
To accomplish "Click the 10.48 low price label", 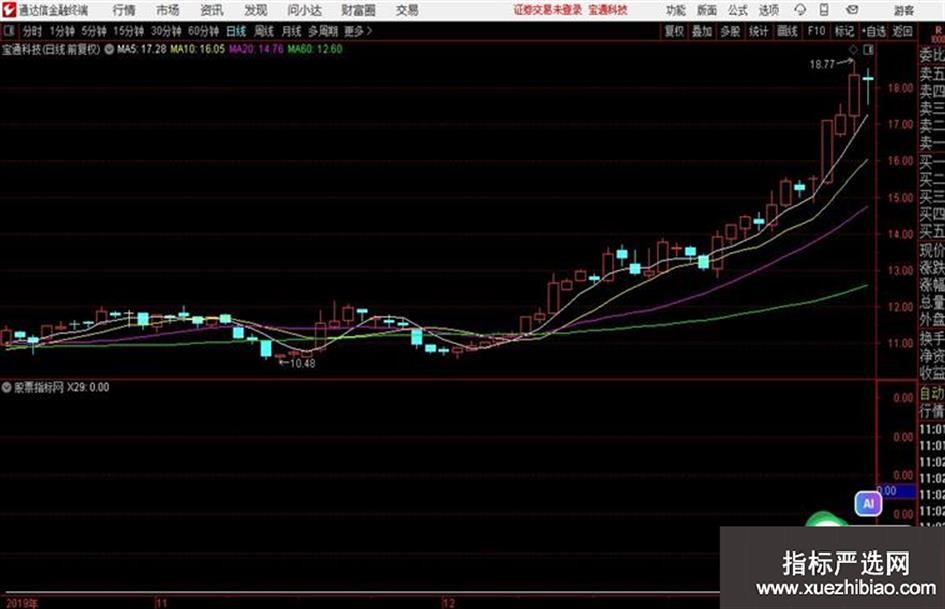I will coord(303,363).
